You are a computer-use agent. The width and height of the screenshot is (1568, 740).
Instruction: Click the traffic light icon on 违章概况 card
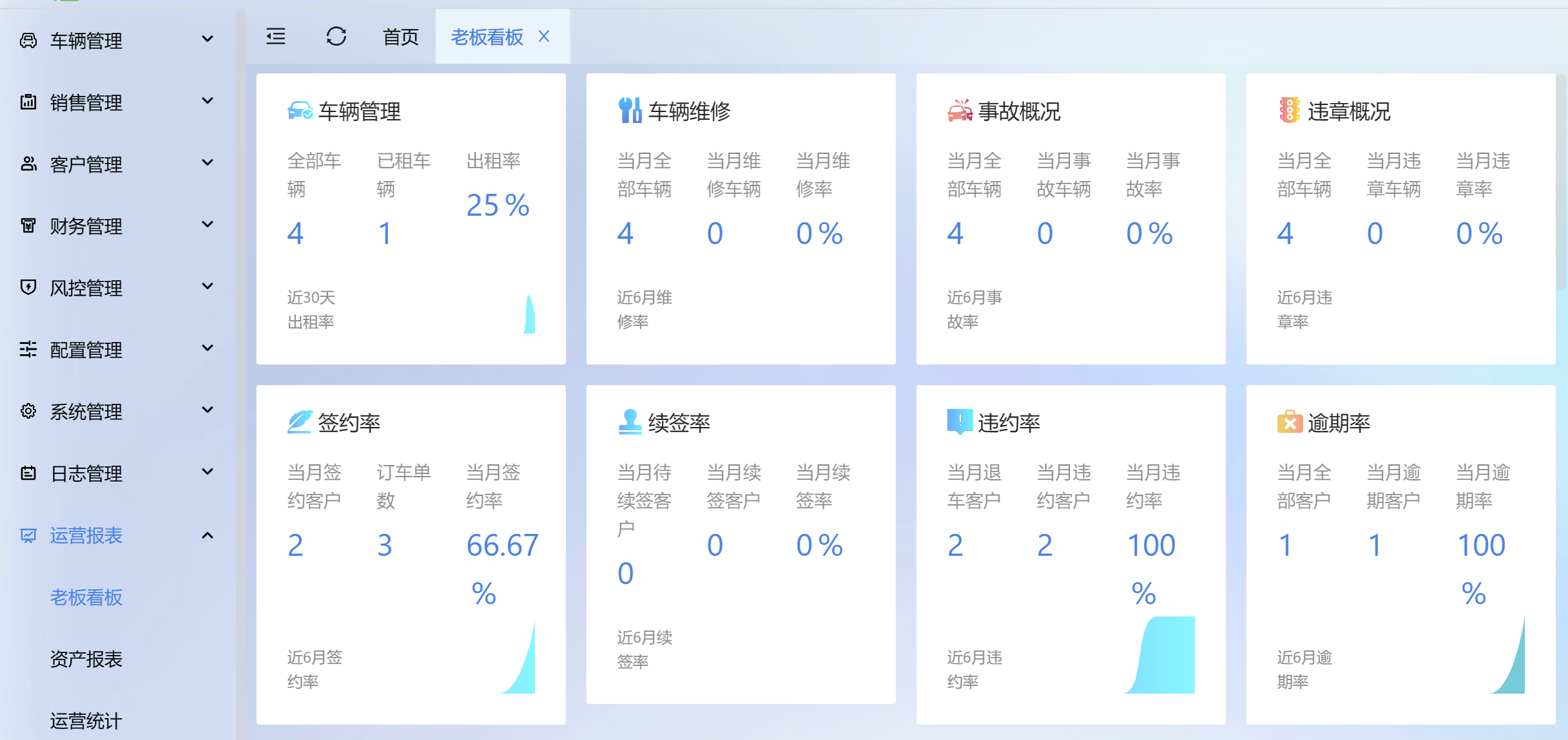1289,111
